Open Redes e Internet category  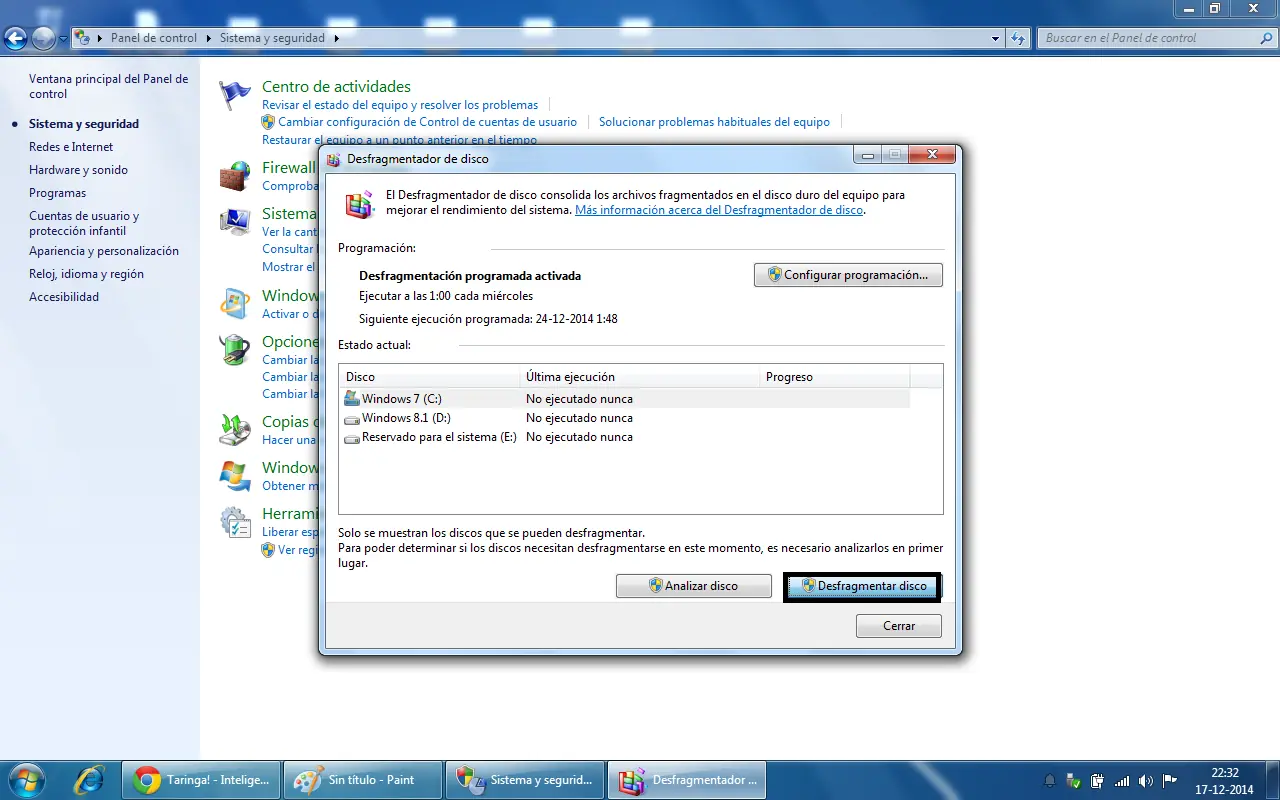click(x=71, y=147)
